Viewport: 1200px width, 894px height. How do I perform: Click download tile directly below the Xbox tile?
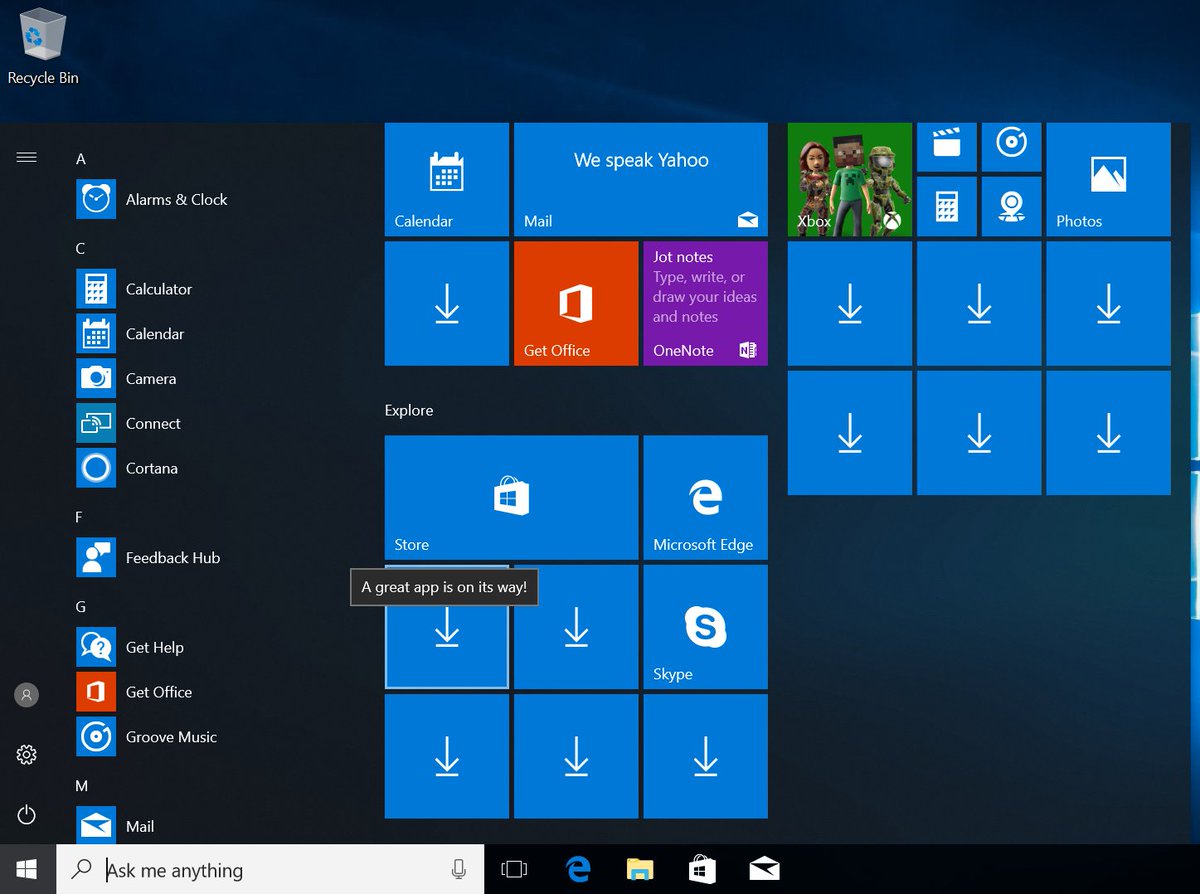tap(850, 303)
